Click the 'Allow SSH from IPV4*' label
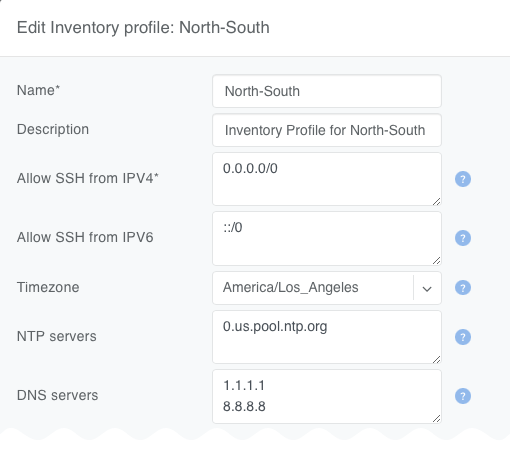Screen dimensions: 510x464 click(x=88, y=178)
